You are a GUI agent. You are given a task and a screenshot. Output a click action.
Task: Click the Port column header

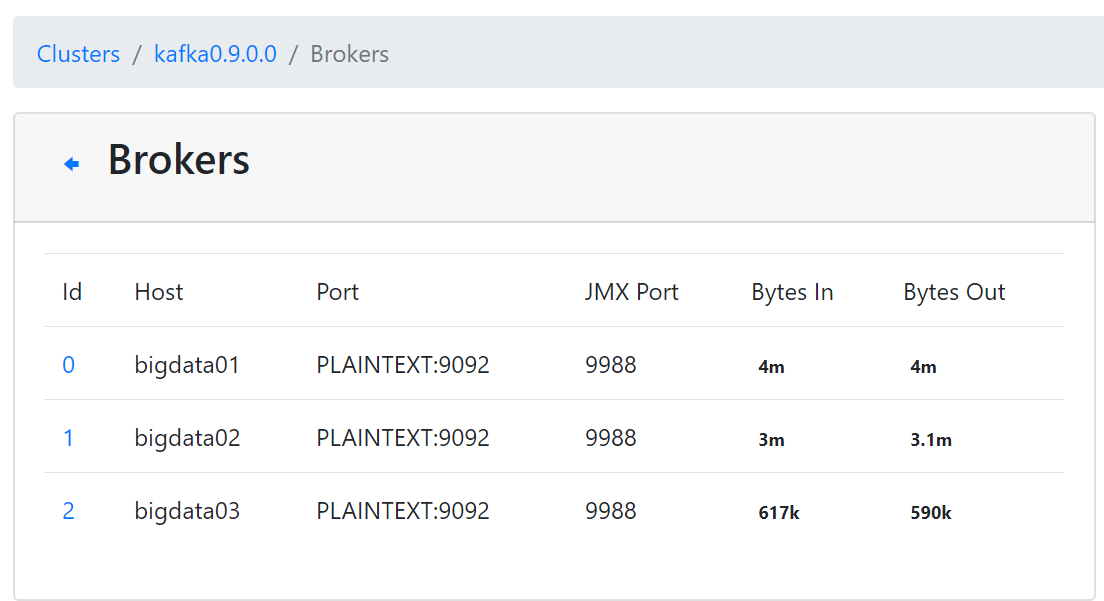tap(338, 292)
